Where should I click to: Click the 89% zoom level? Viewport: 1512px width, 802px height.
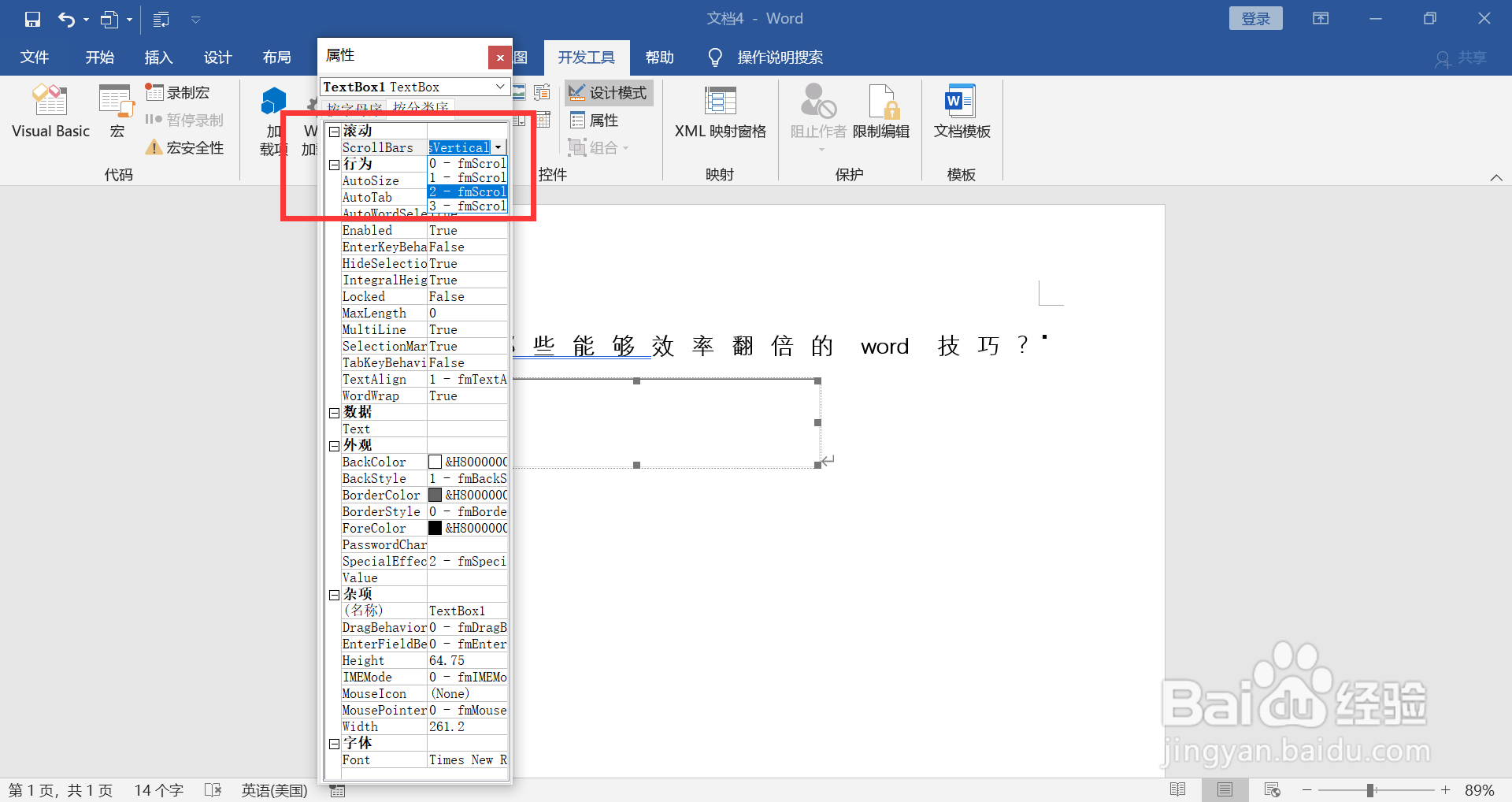click(1479, 789)
